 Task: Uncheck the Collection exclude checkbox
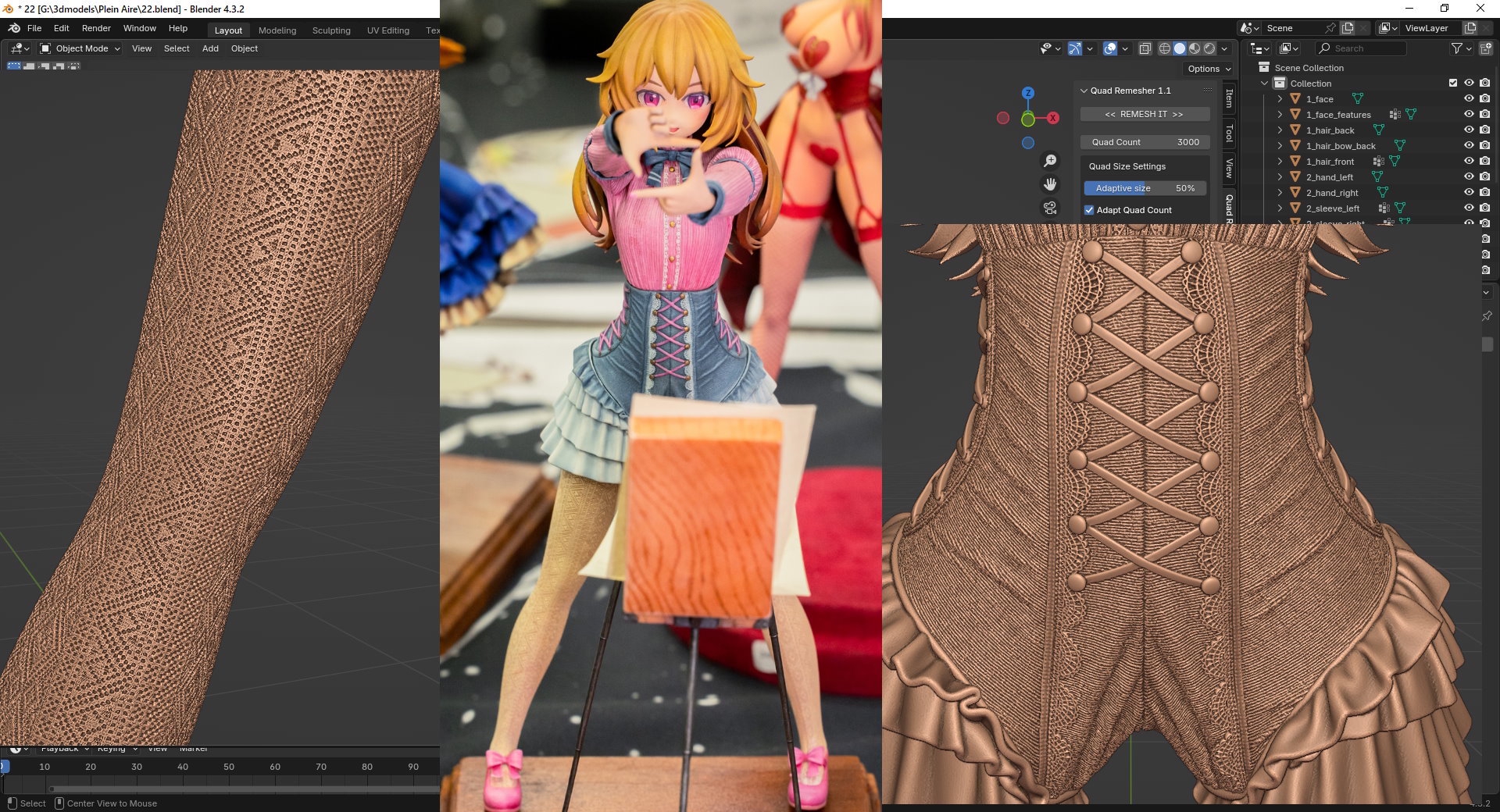pyautogui.click(x=1453, y=83)
